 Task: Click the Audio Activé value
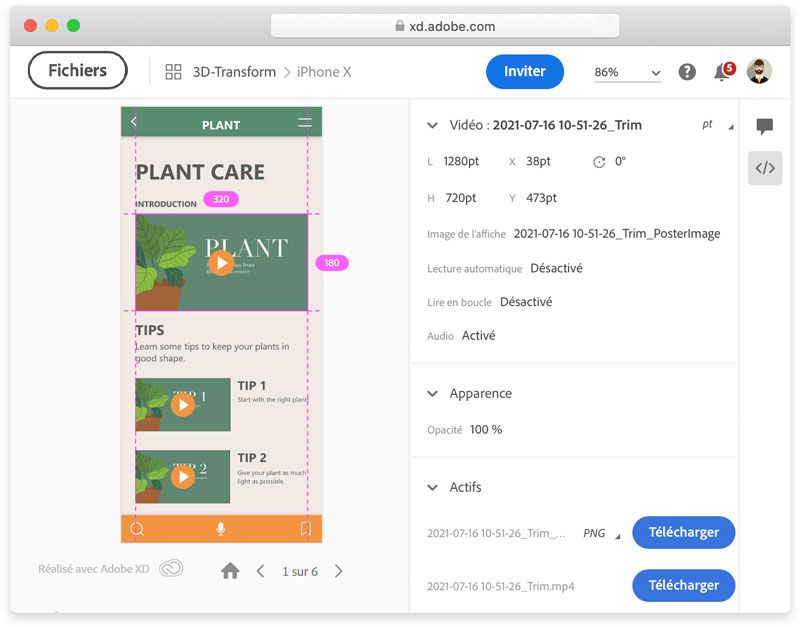click(479, 336)
